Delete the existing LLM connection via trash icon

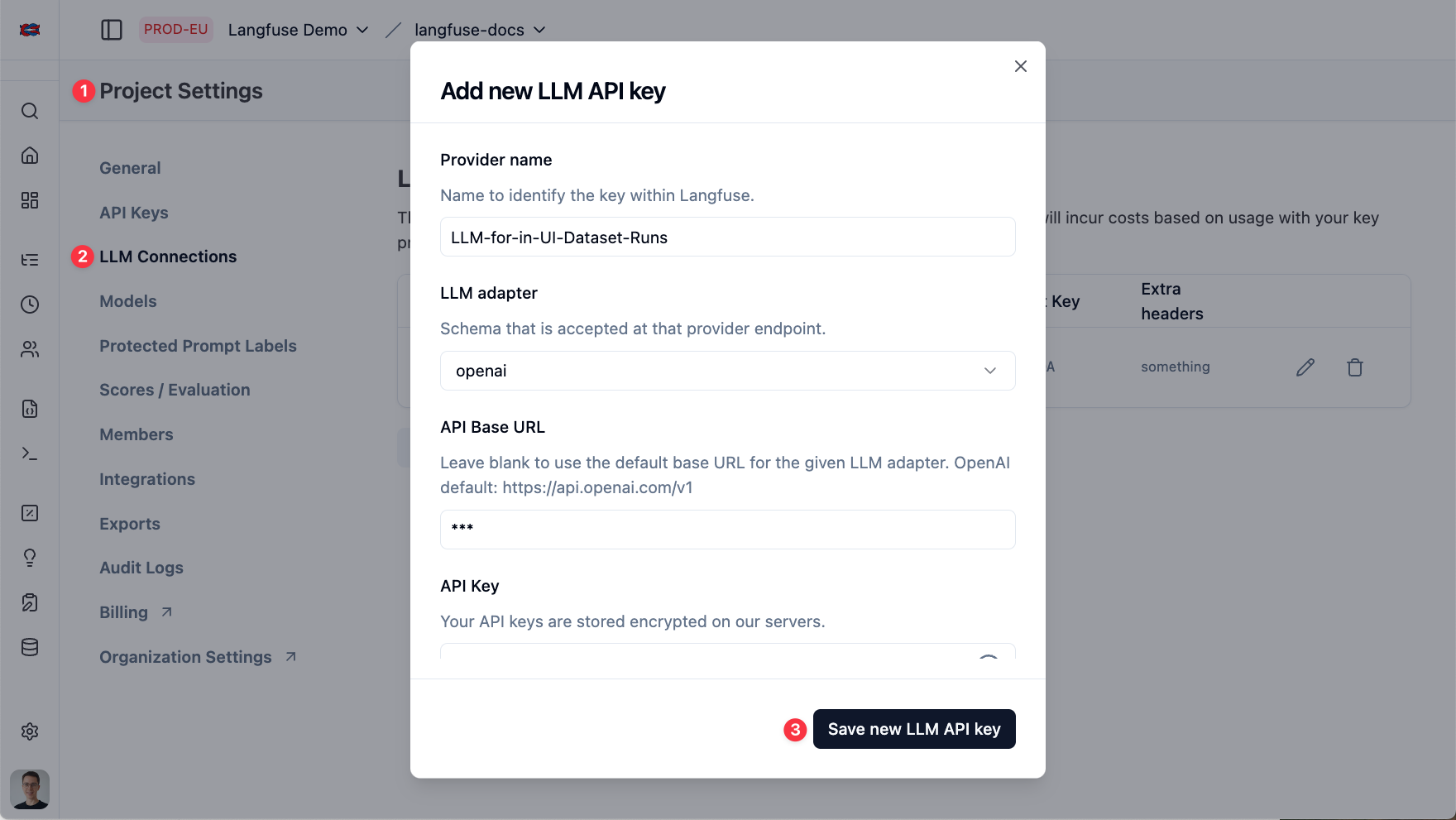tap(1355, 367)
